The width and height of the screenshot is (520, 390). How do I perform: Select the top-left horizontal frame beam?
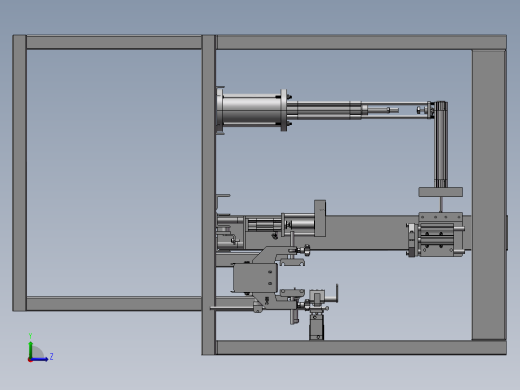pos(114,43)
